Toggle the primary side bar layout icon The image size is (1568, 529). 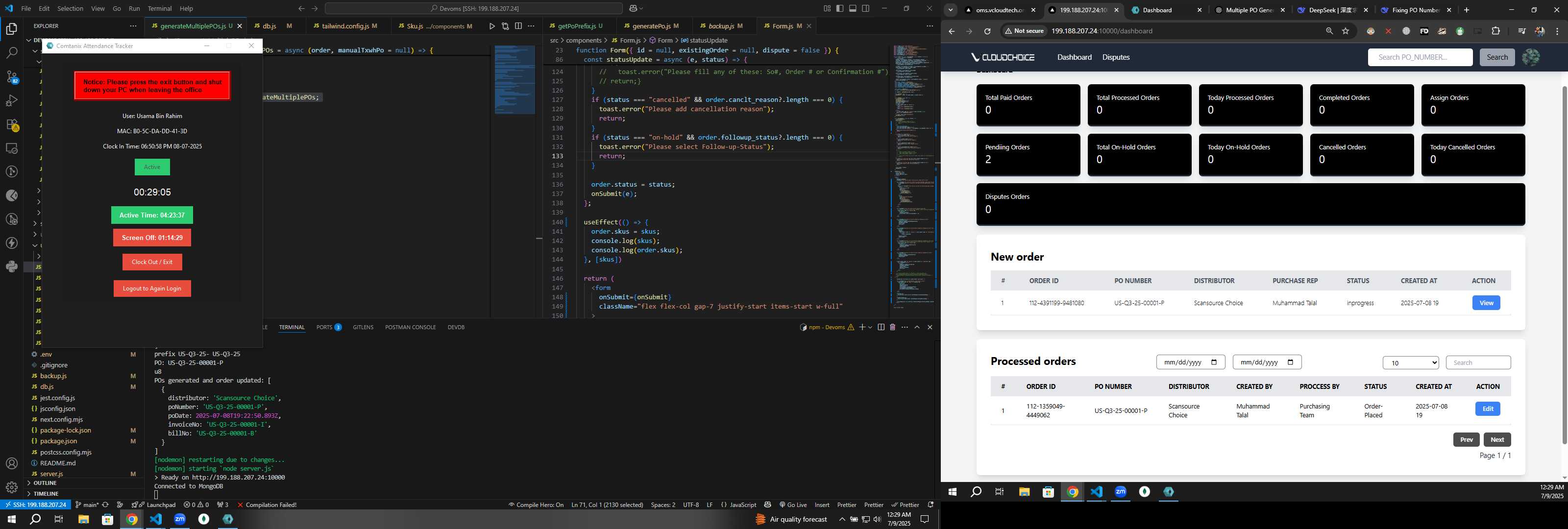tap(840, 8)
